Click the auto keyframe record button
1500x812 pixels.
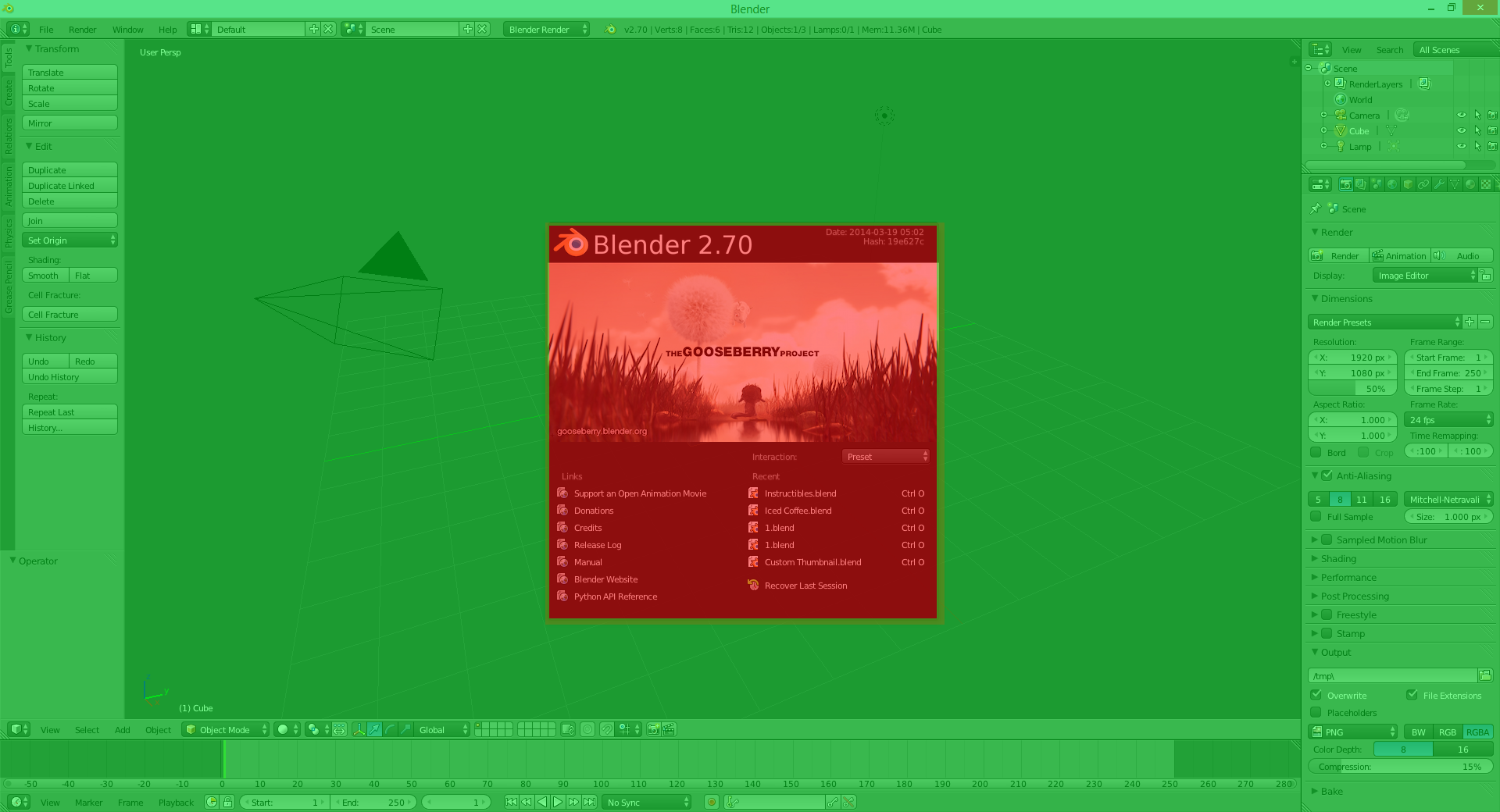pos(712,802)
